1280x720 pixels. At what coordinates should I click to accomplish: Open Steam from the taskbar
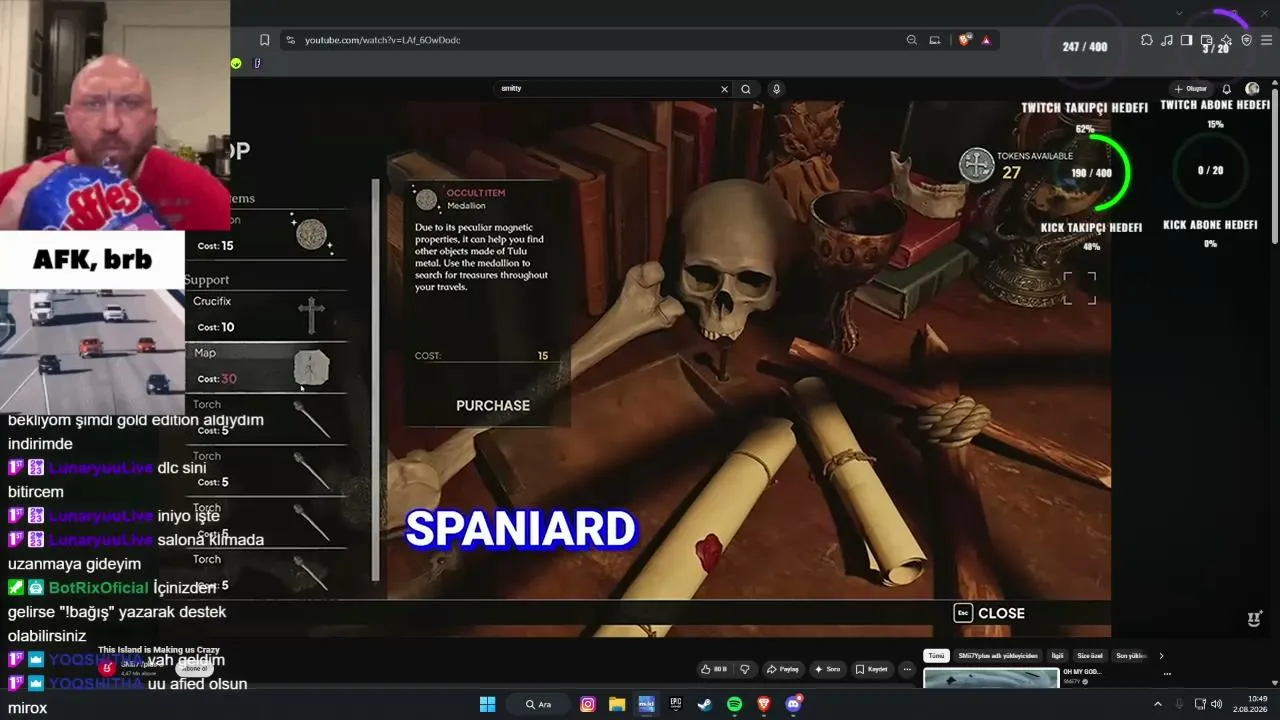tap(705, 704)
